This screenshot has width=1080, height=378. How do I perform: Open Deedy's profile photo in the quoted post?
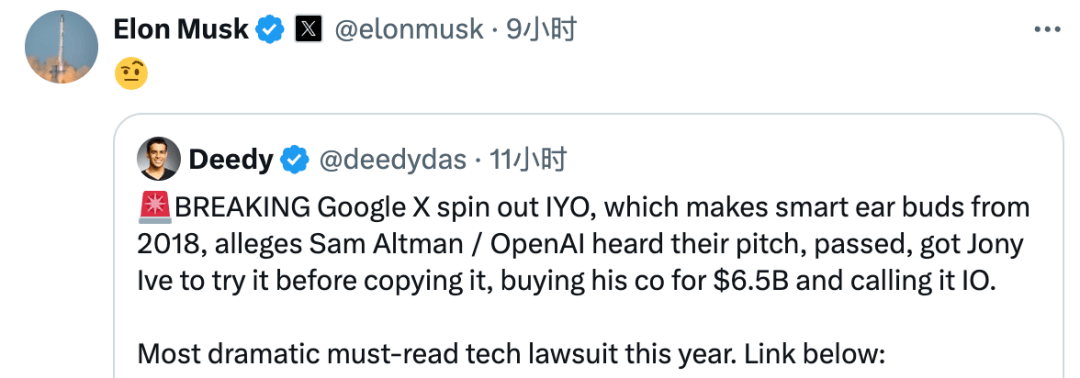[159, 159]
